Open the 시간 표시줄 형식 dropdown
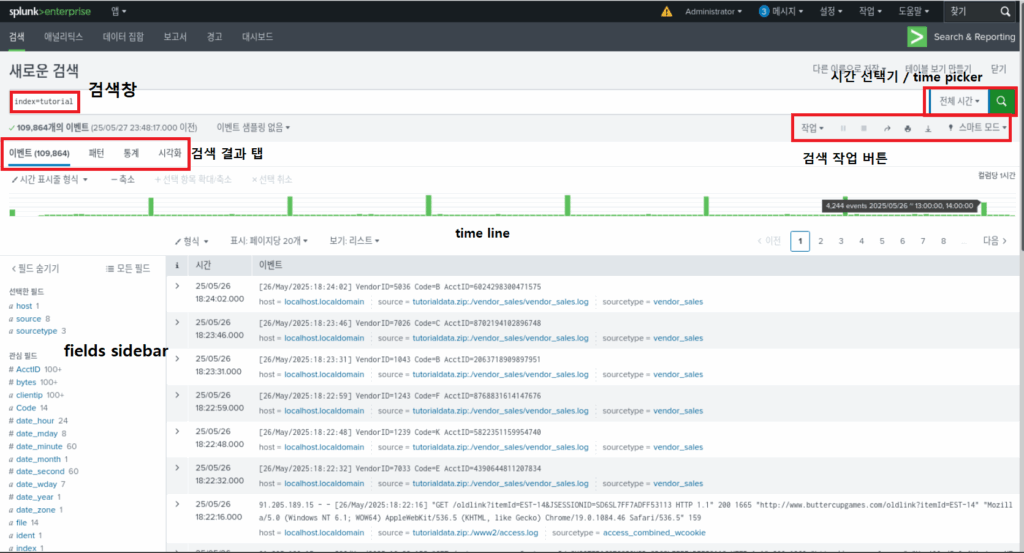This screenshot has width=1024, height=553. tap(50, 180)
